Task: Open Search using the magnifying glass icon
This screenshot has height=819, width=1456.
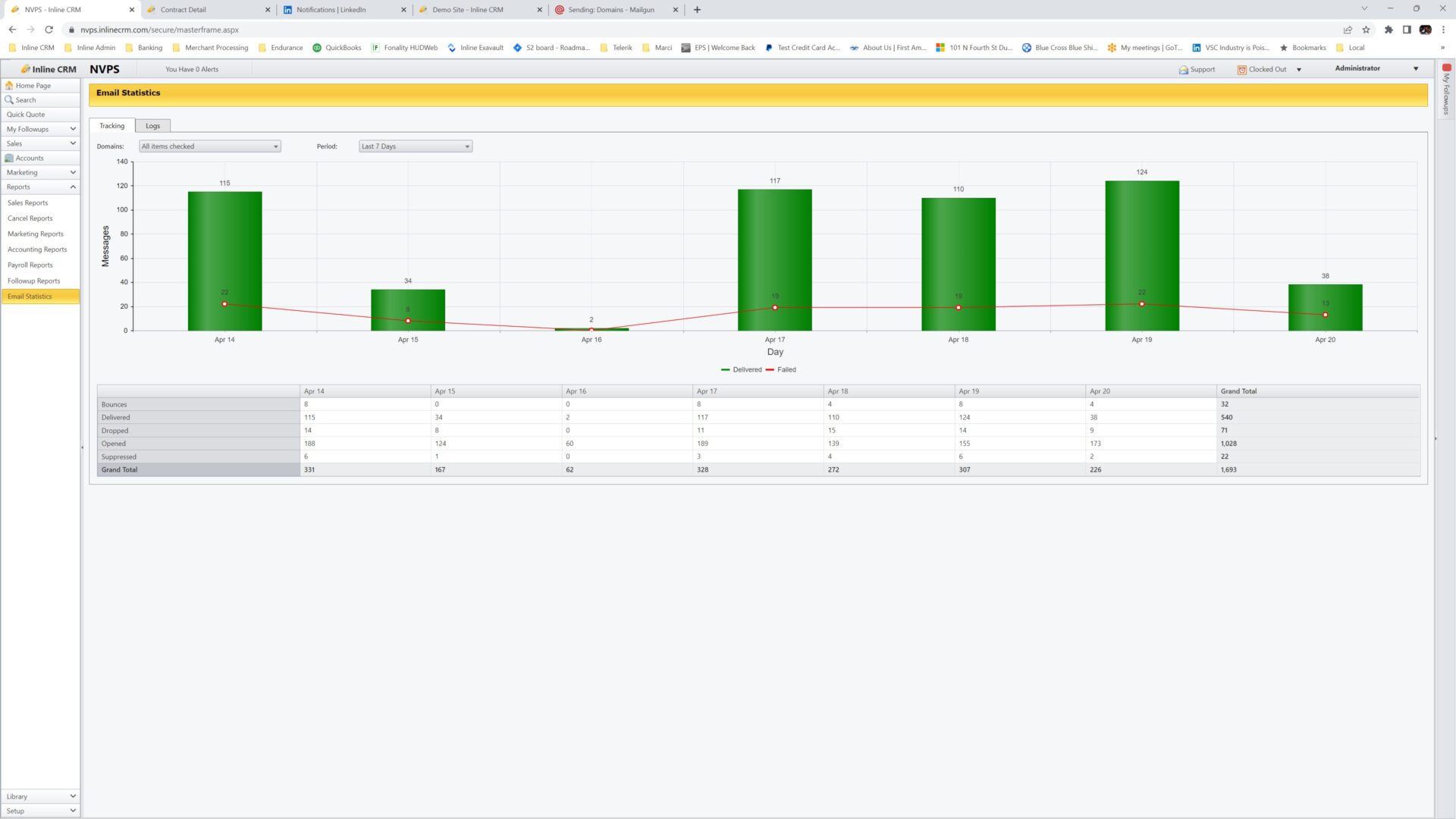Action: (10, 99)
